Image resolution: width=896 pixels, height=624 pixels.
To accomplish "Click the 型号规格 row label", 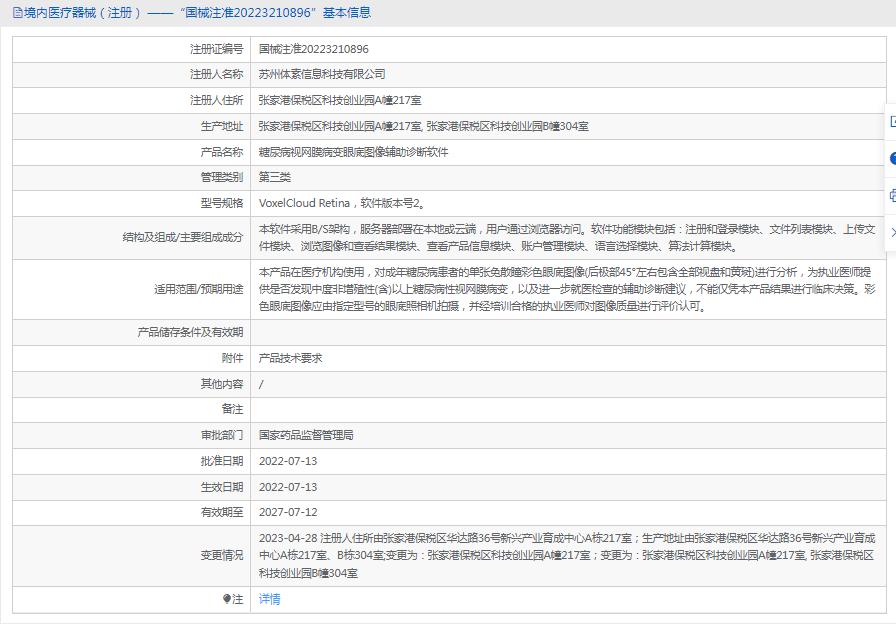I will tap(222, 203).
